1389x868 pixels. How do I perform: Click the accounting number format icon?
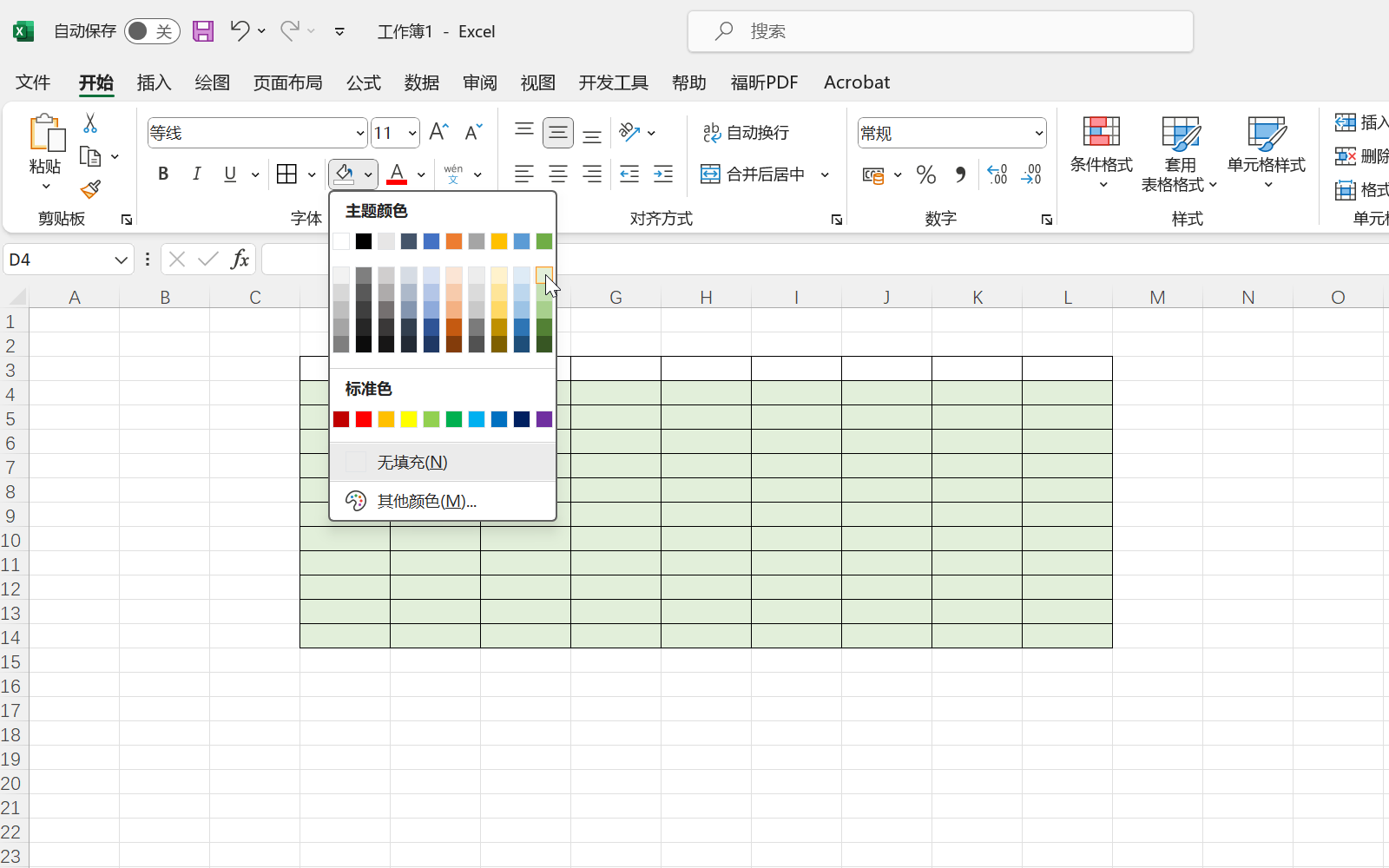coord(873,174)
